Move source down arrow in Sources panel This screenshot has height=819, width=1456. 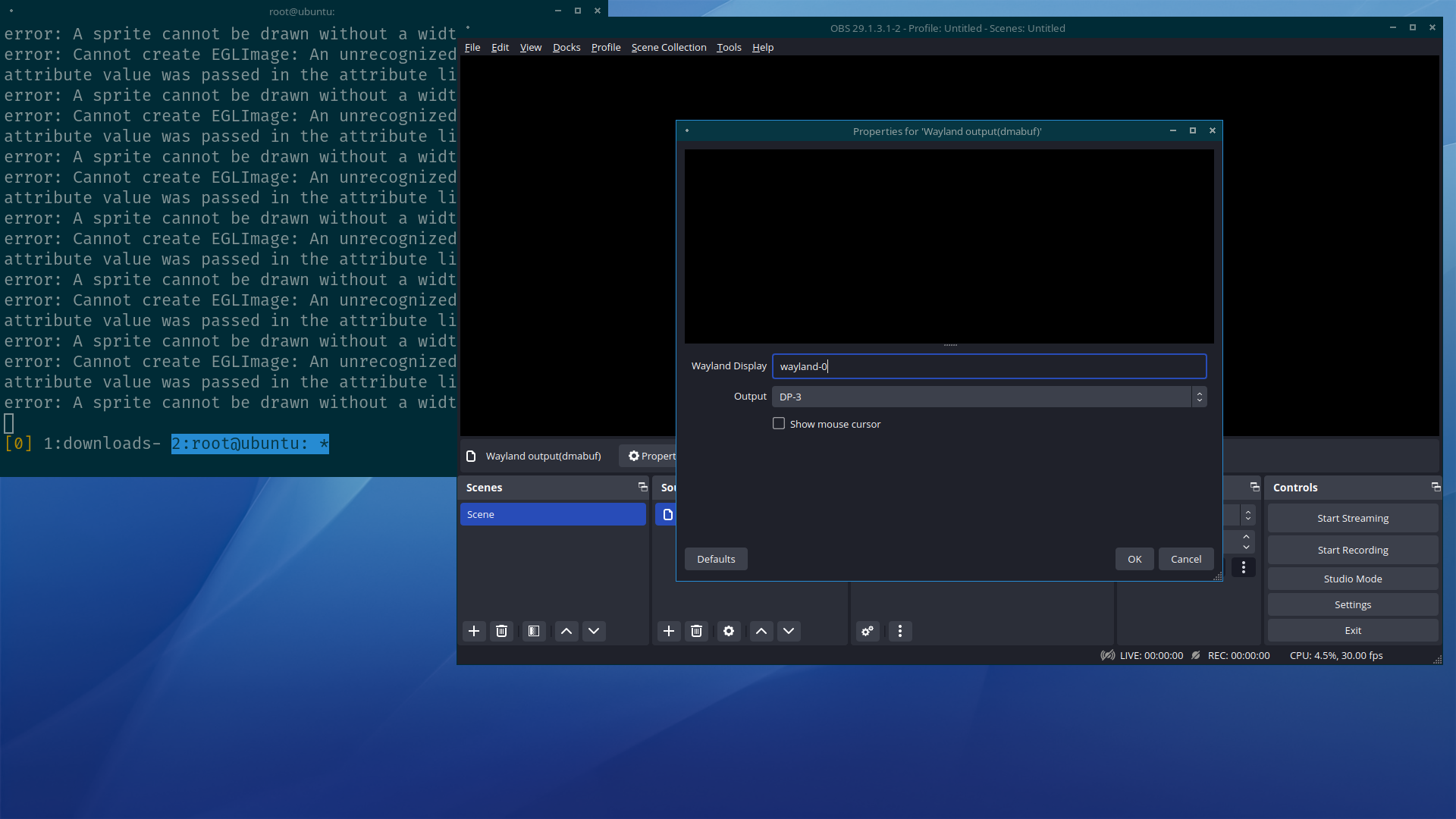pos(789,631)
